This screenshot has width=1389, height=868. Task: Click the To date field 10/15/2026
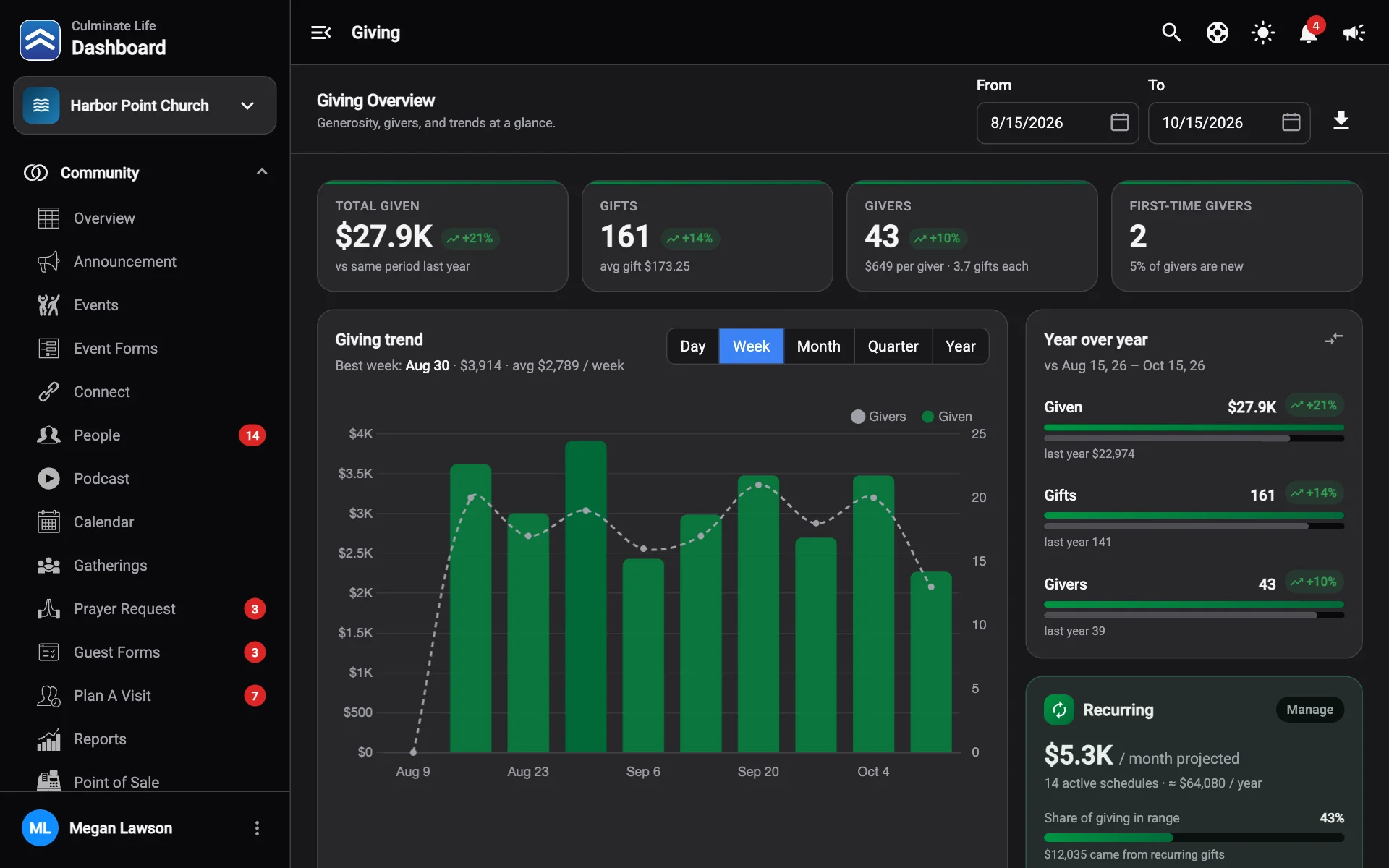point(1228,123)
